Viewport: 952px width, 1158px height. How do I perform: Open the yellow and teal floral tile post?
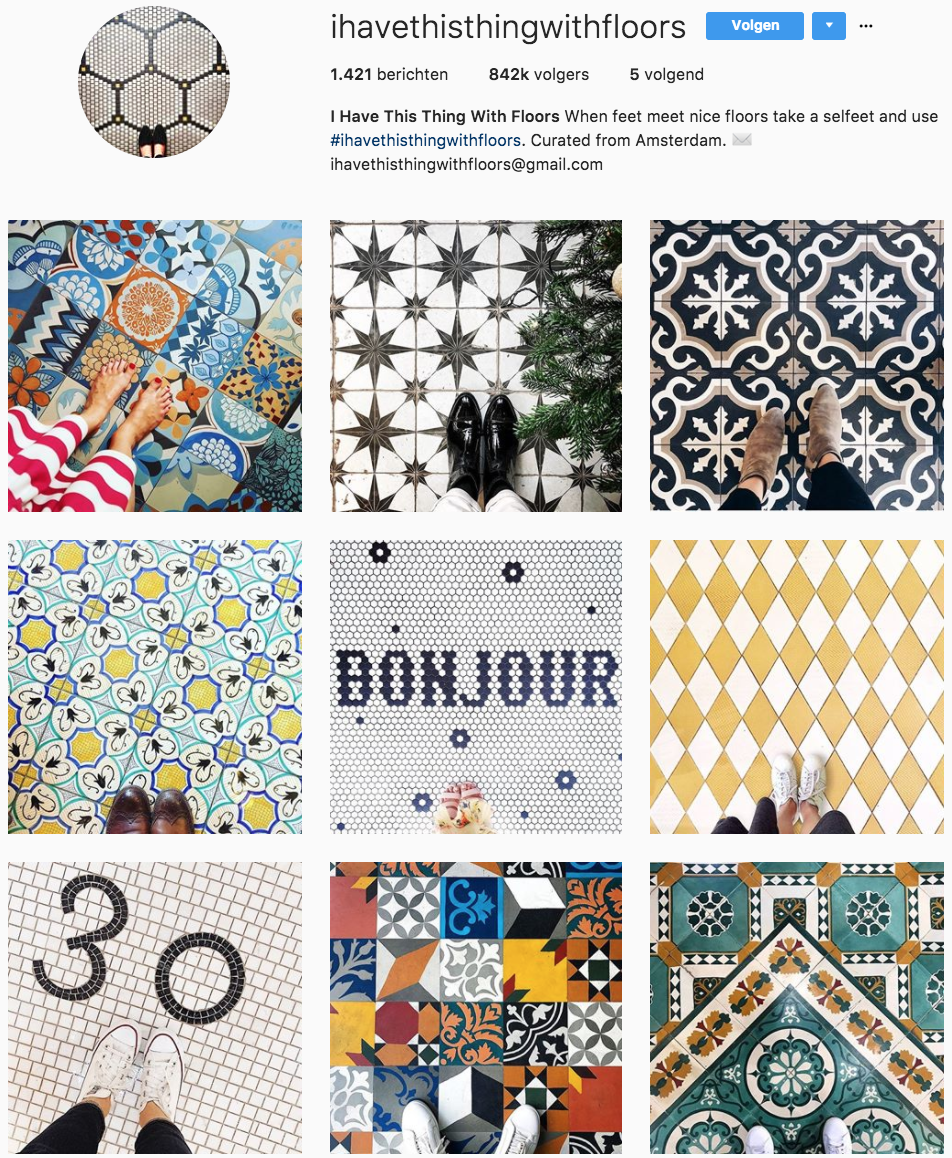pyautogui.click(x=155, y=687)
